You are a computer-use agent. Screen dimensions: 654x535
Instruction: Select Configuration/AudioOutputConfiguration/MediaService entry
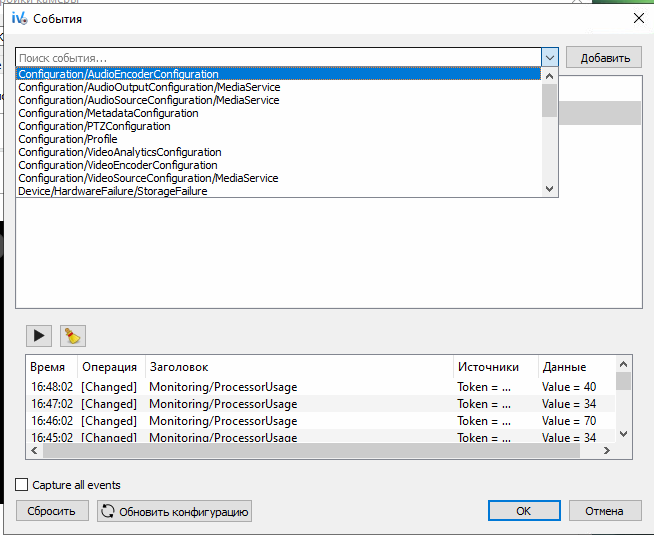(x=278, y=87)
